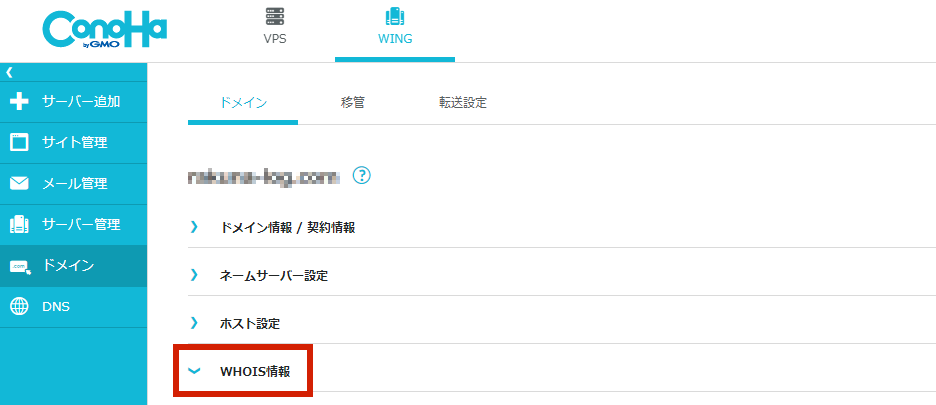936x405 pixels.
Task: Select the VPS server icon
Action: tap(275, 16)
